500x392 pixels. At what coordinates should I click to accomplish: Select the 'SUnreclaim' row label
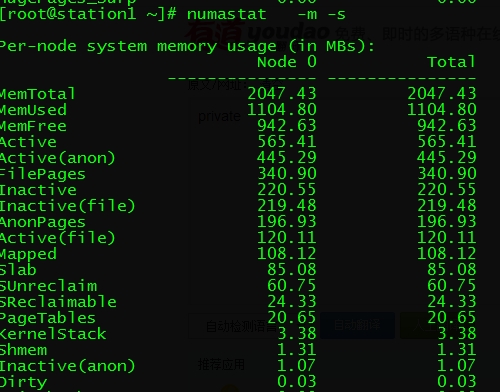pyautogui.click(x=48, y=286)
